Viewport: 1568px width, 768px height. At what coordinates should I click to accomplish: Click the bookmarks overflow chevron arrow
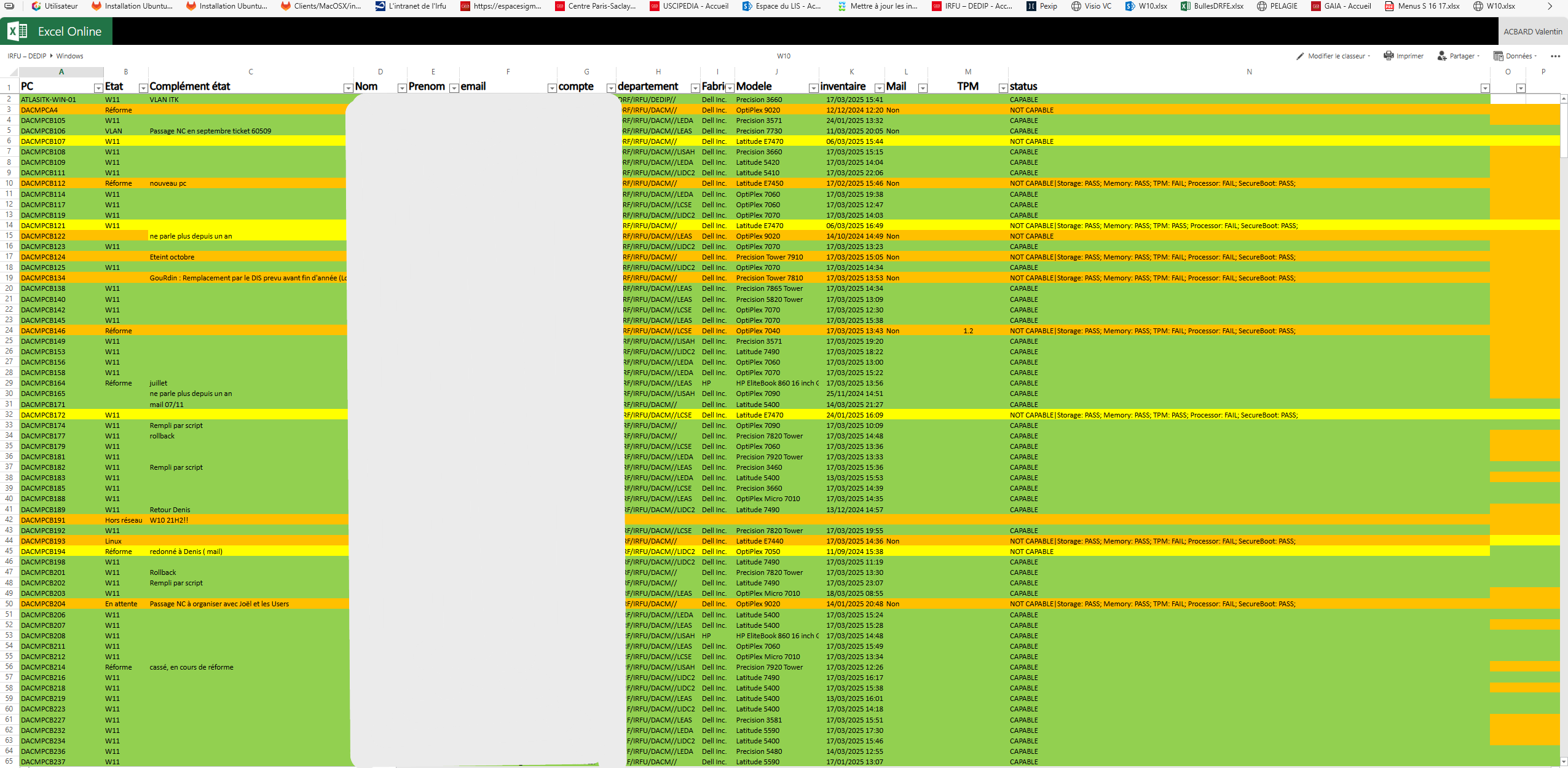pyautogui.click(x=1550, y=6)
